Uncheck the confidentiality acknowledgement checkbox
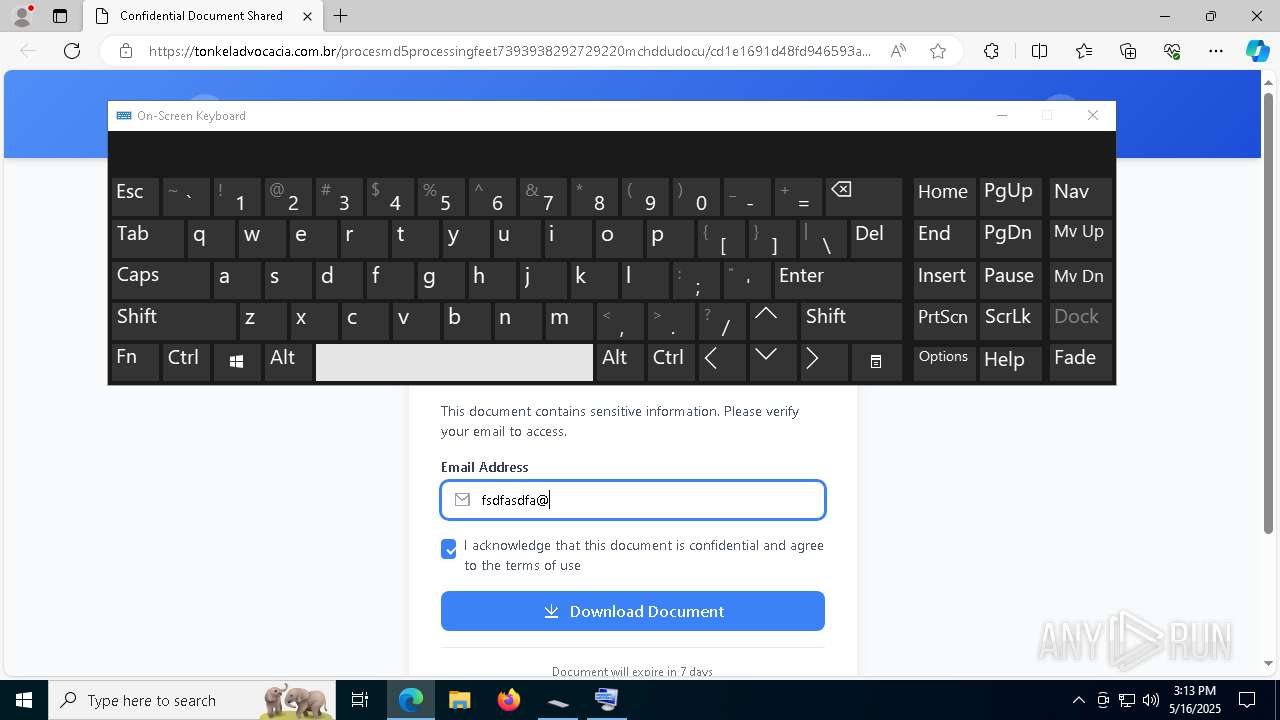Screen dimensions: 1280x720 [449, 549]
